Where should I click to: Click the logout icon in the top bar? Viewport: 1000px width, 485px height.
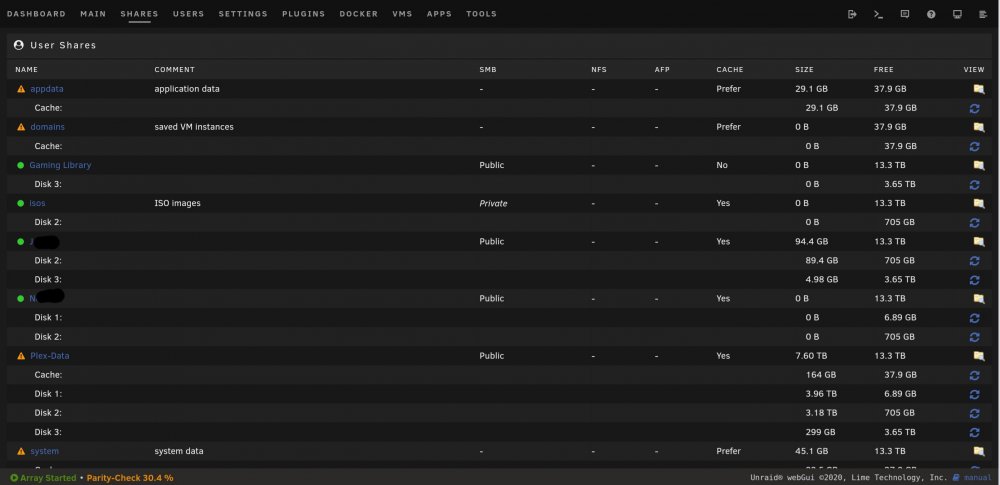[x=852, y=14]
